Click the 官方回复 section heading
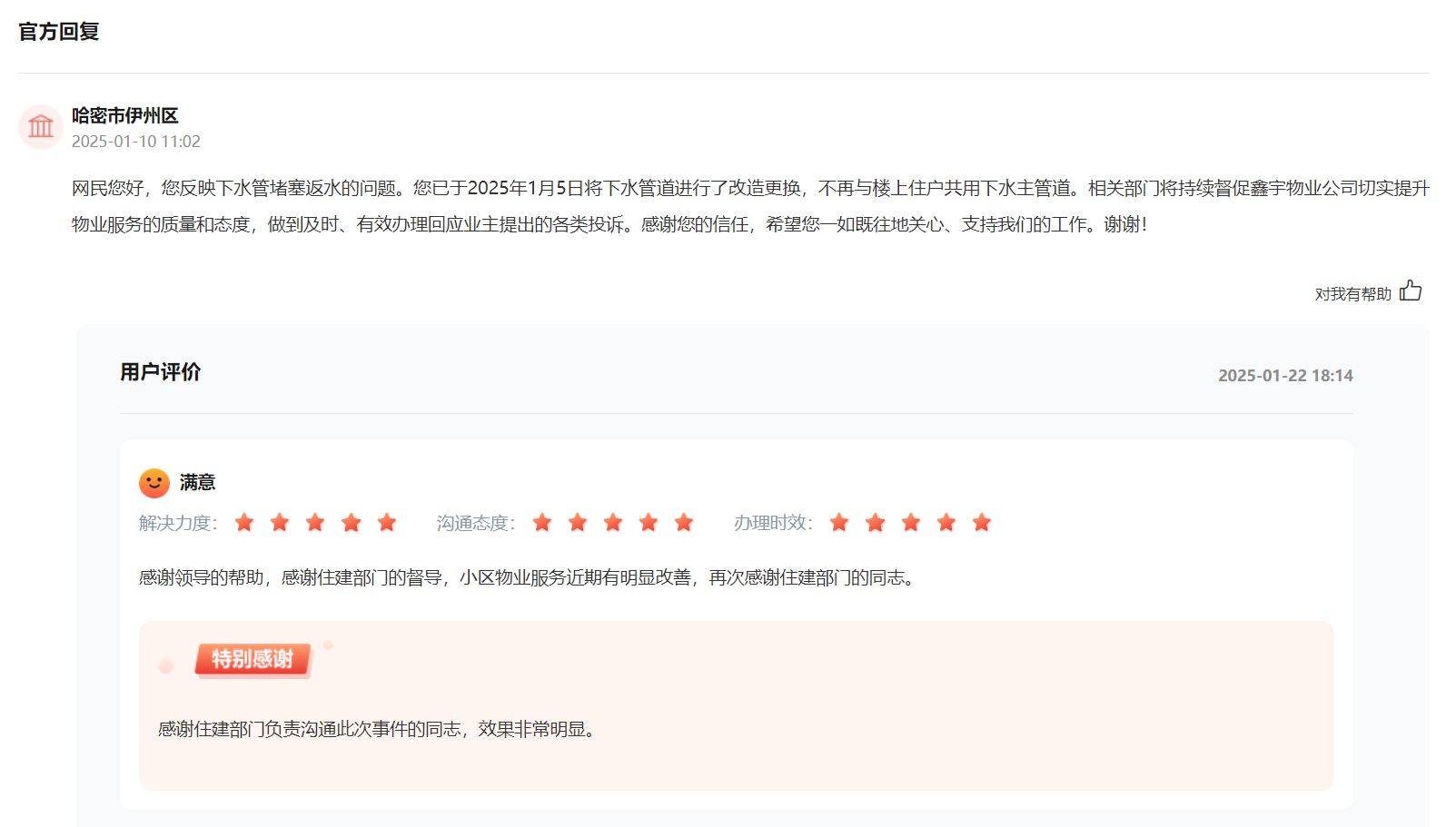Viewport: 1456px width, 827px height. (59, 32)
